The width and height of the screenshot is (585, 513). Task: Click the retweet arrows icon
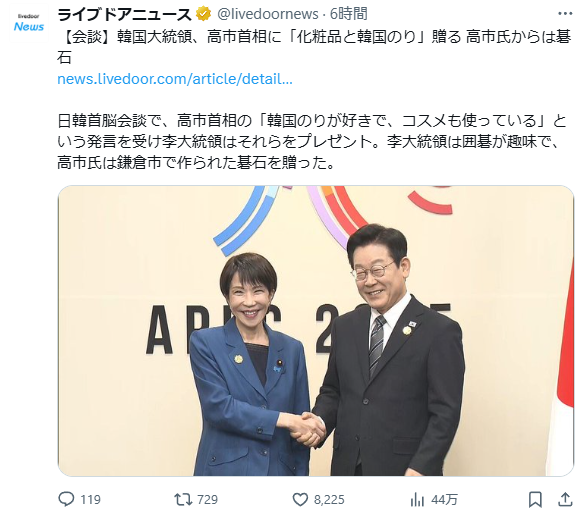pos(183,499)
